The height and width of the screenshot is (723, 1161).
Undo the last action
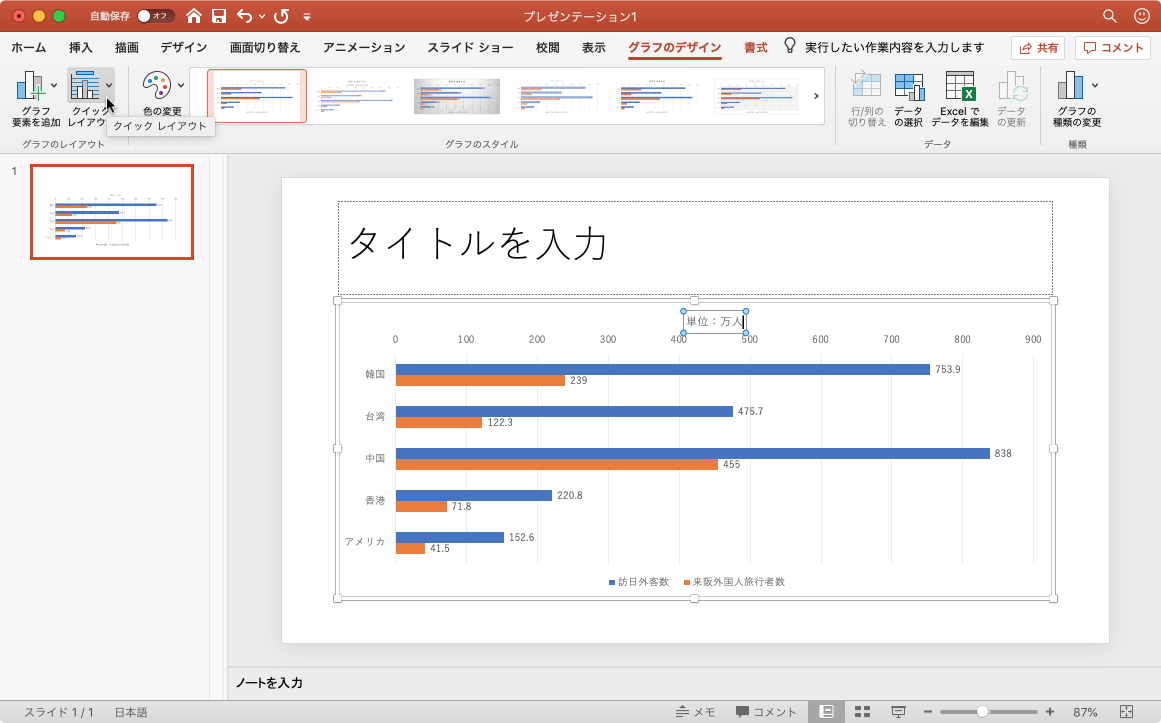tap(244, 16)
